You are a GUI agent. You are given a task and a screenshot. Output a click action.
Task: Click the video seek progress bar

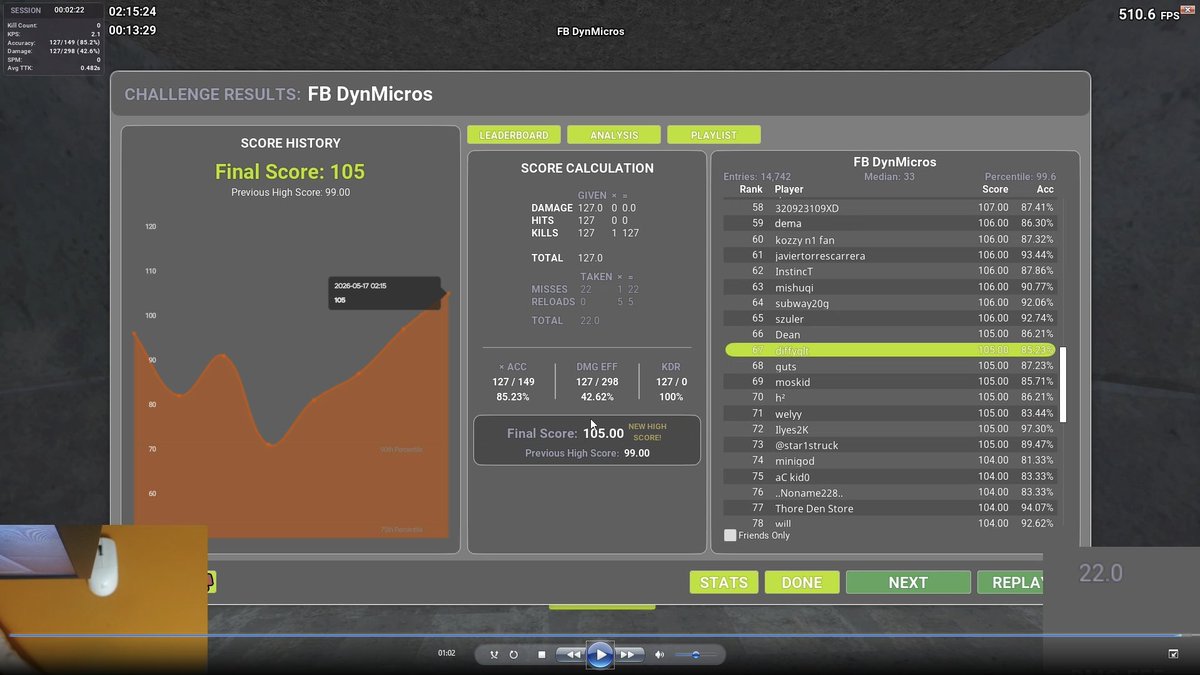pyautogui.click(x=600, y=635)
